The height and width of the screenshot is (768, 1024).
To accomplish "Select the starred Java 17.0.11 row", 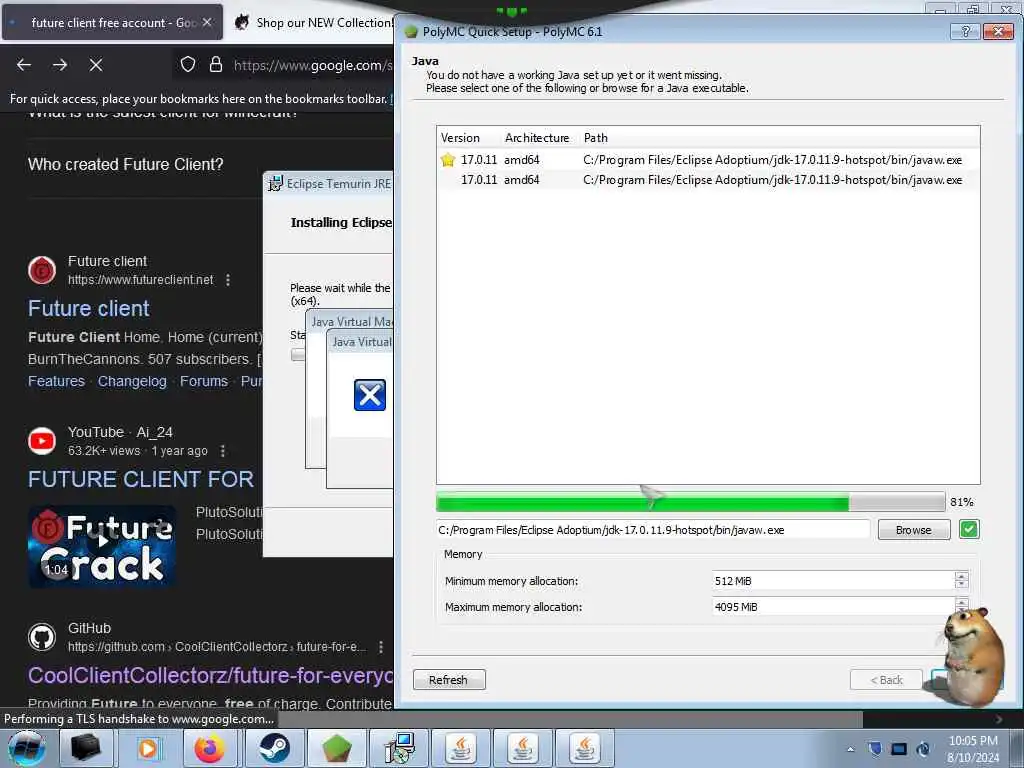I will point(708,159).
